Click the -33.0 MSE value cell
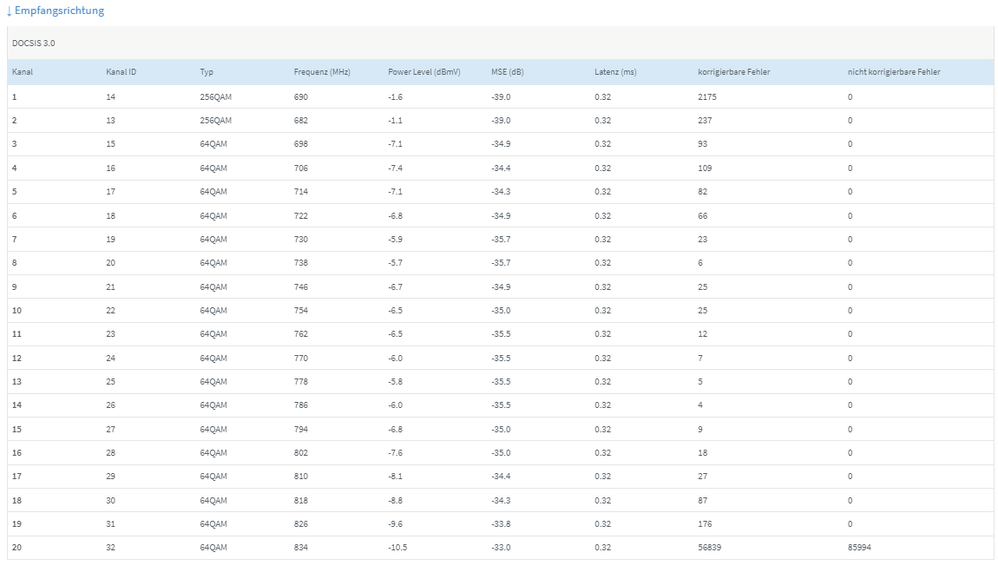 501,547
